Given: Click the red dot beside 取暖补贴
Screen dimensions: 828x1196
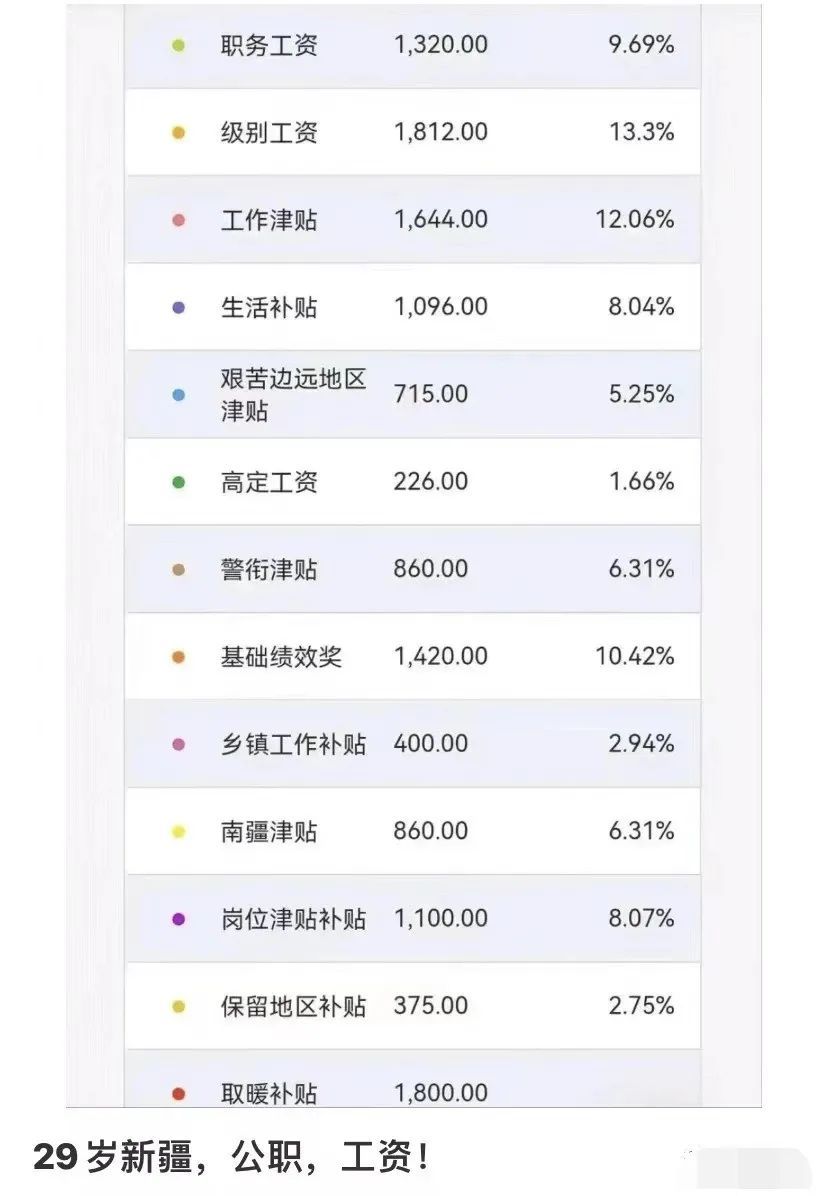Looking at the screenshot, I should tap(179, 1094).
